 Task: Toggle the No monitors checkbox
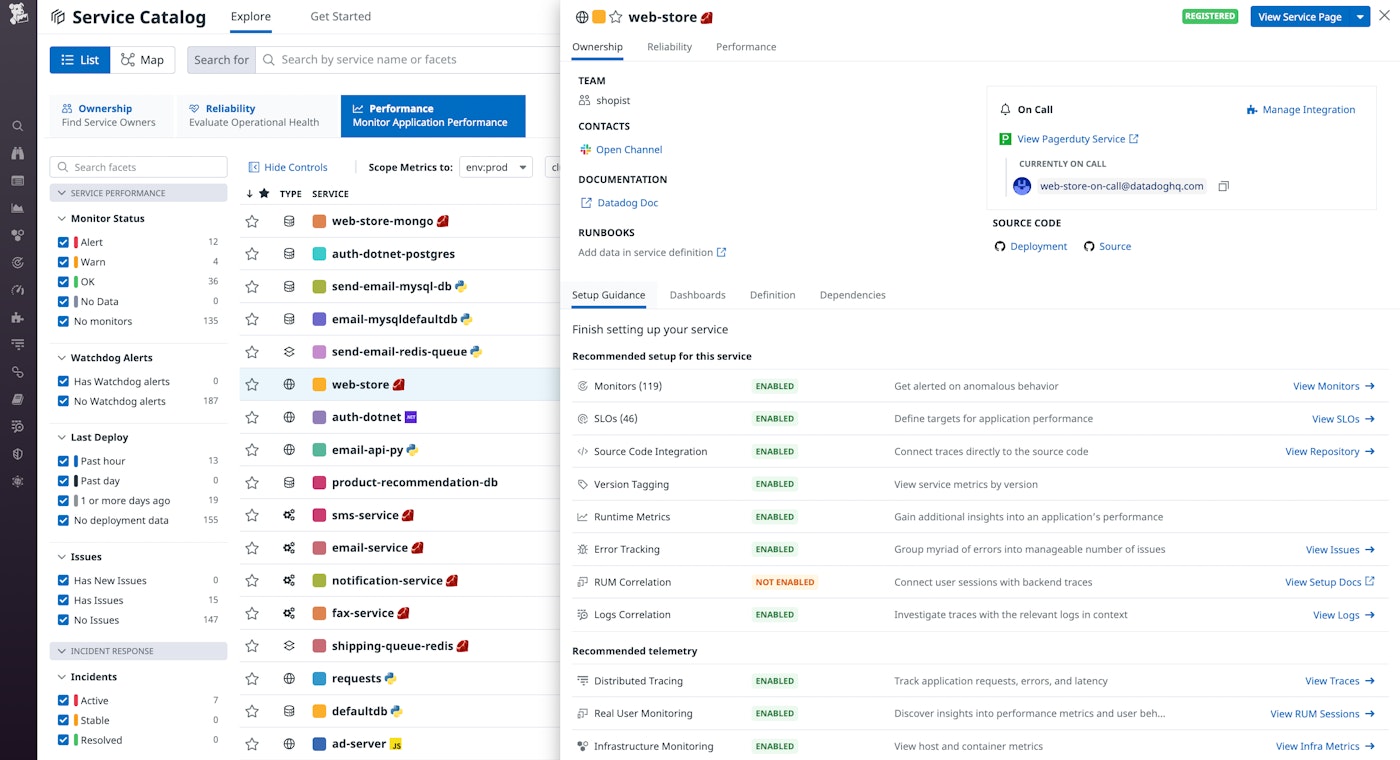pos(63,321)
